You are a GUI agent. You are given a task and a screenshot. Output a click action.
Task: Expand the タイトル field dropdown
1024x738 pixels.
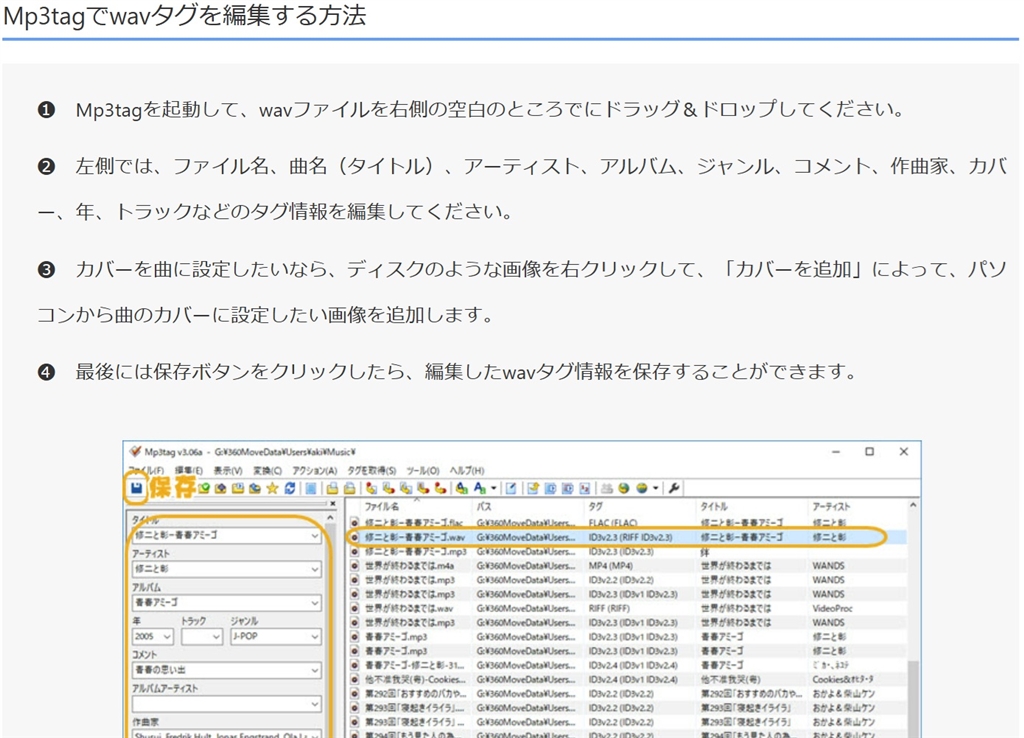[x=314, y=536]
